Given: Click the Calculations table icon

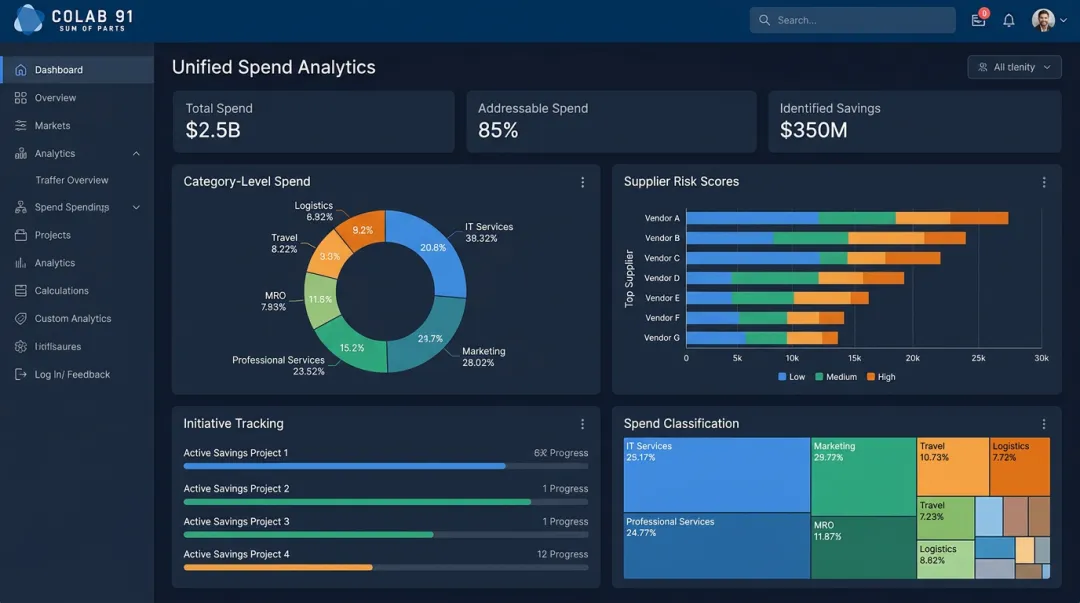Looking at the screenshot, I should 21,291.
